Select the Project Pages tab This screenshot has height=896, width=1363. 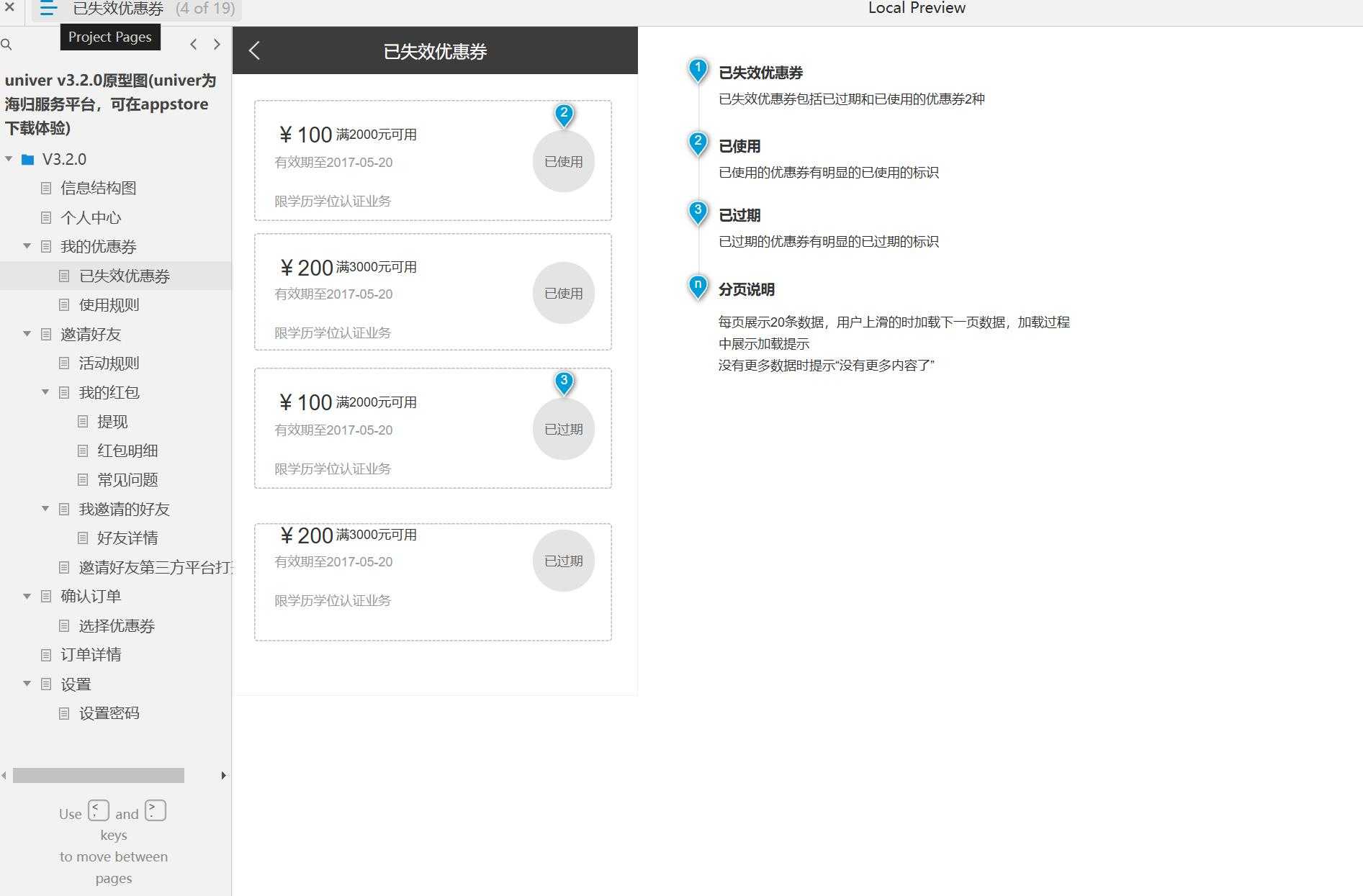click(109, 37)
